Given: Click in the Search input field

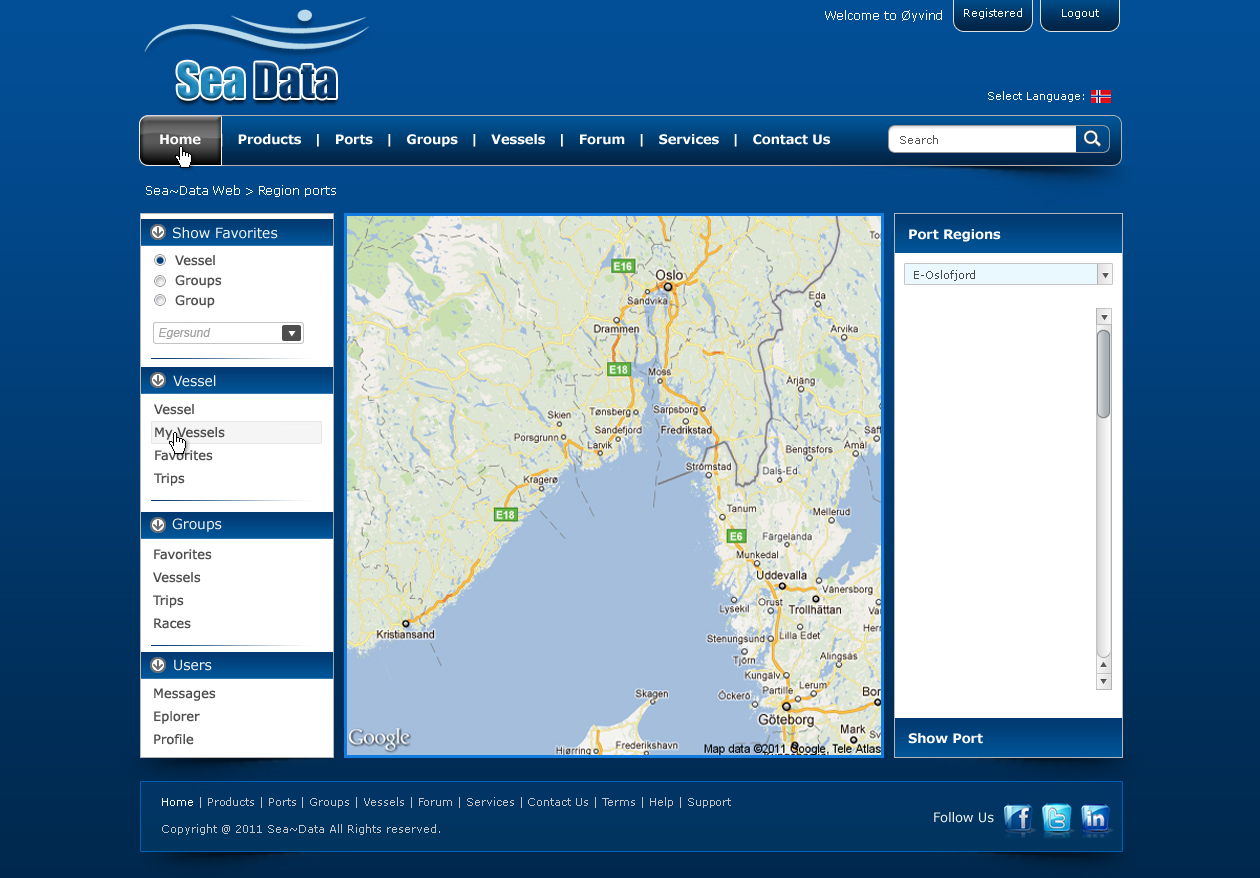Looking at the screenshot, I should [x=982, y=140].
